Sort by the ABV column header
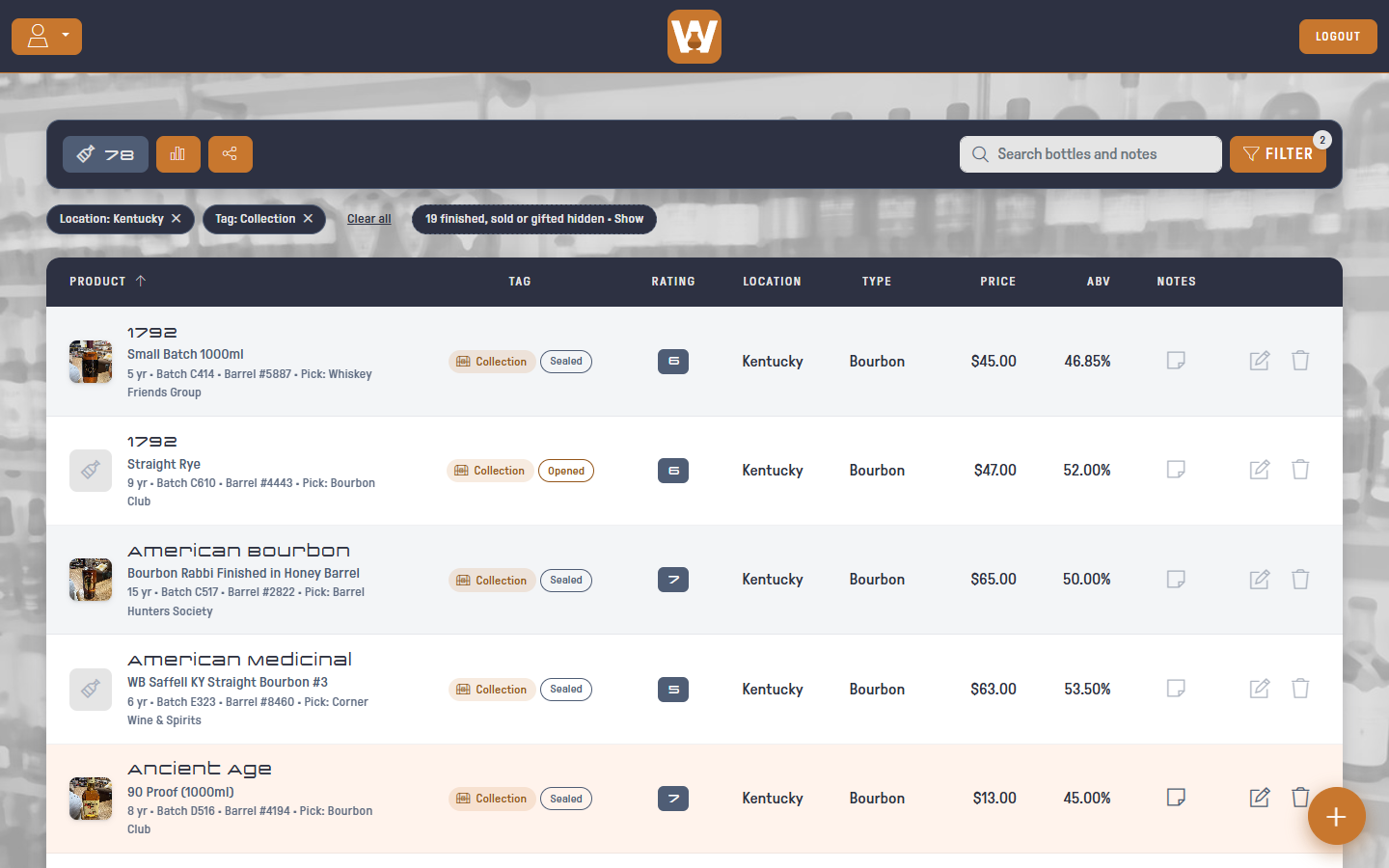This screenshot has height=868, width=1389. [x=1099, y=282]
